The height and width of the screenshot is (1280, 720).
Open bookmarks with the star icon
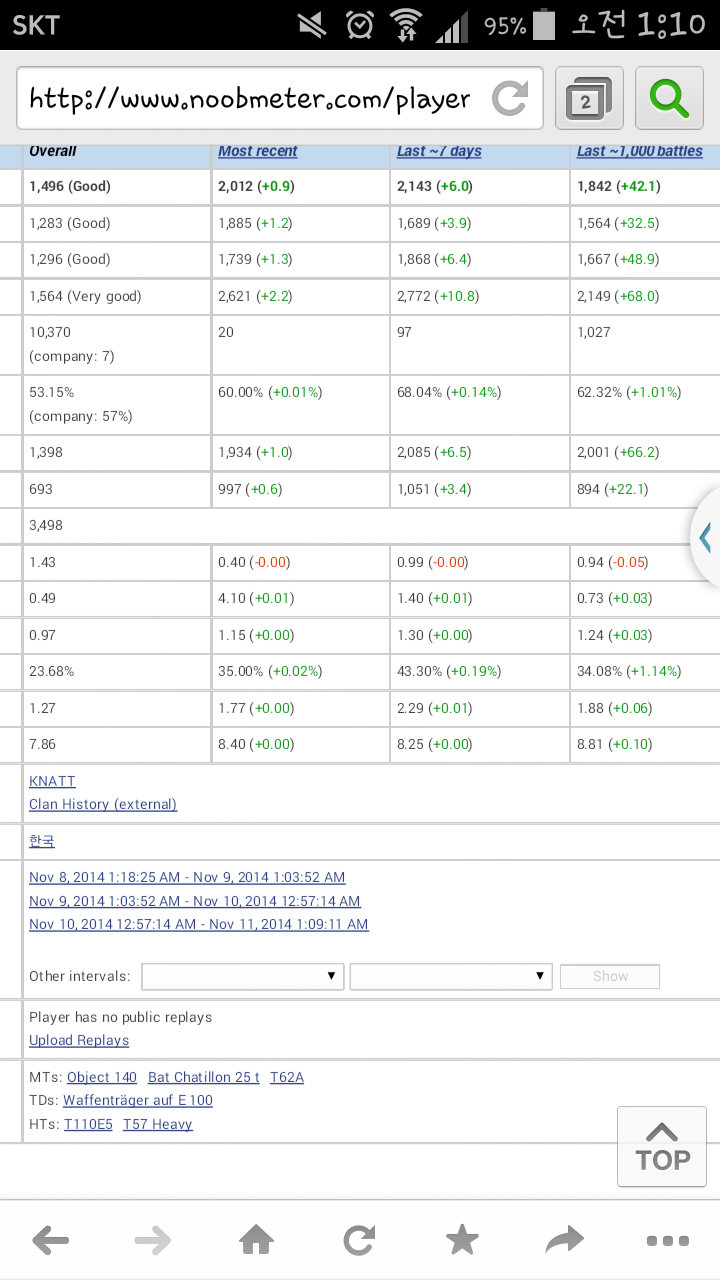(462, 1241)
